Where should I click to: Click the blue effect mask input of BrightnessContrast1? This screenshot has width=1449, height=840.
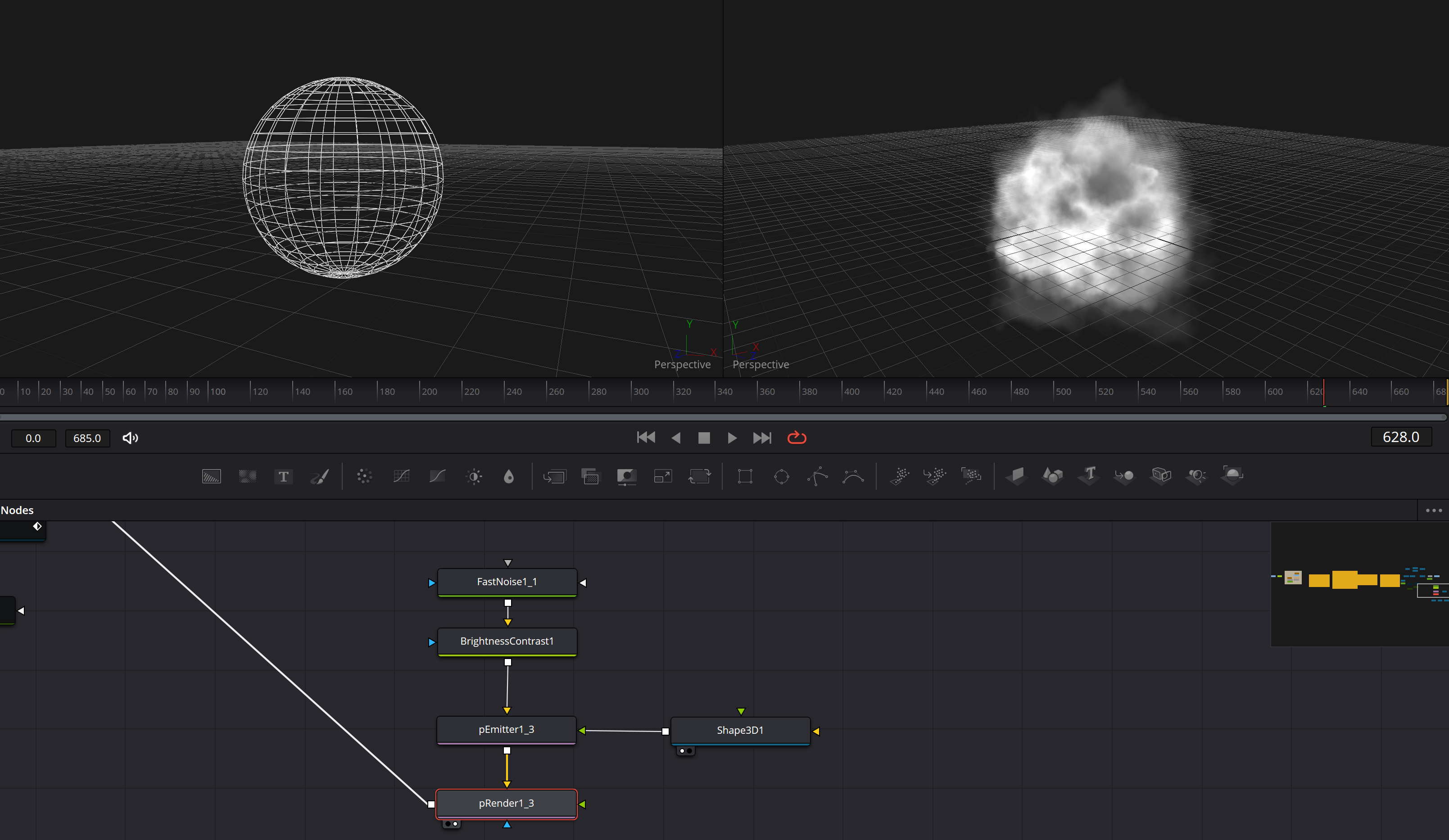(x=431, y=642)
